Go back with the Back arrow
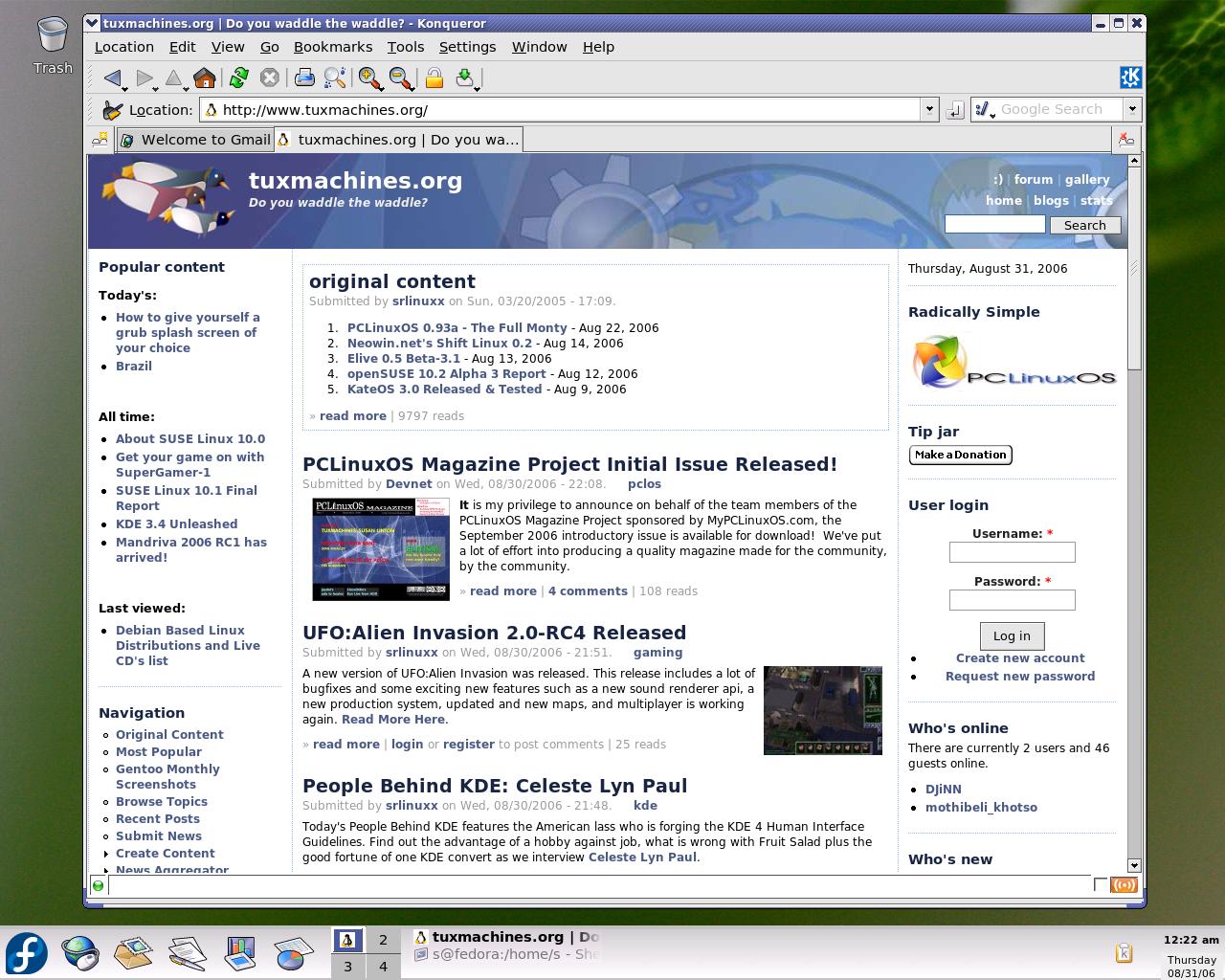The width and height of the screenshot is (1225, 980). coord(114,78)
